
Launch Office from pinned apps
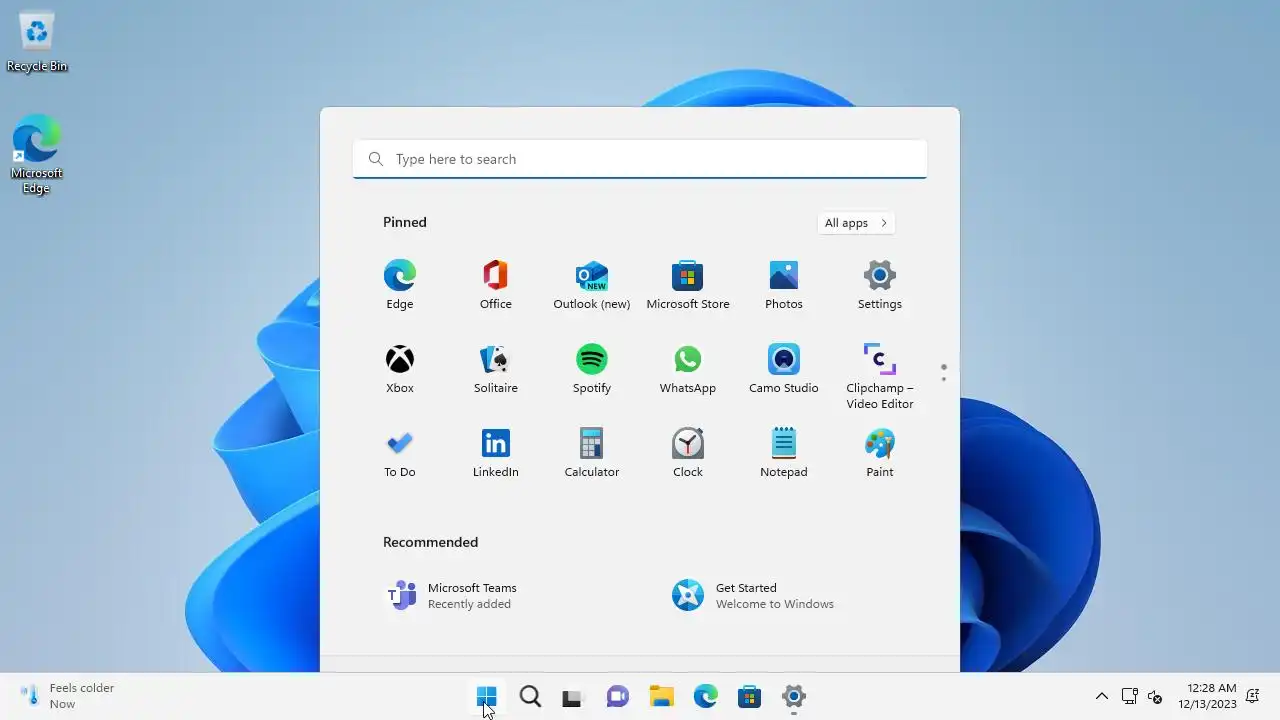pyautogui.click(x=495, y=285)
